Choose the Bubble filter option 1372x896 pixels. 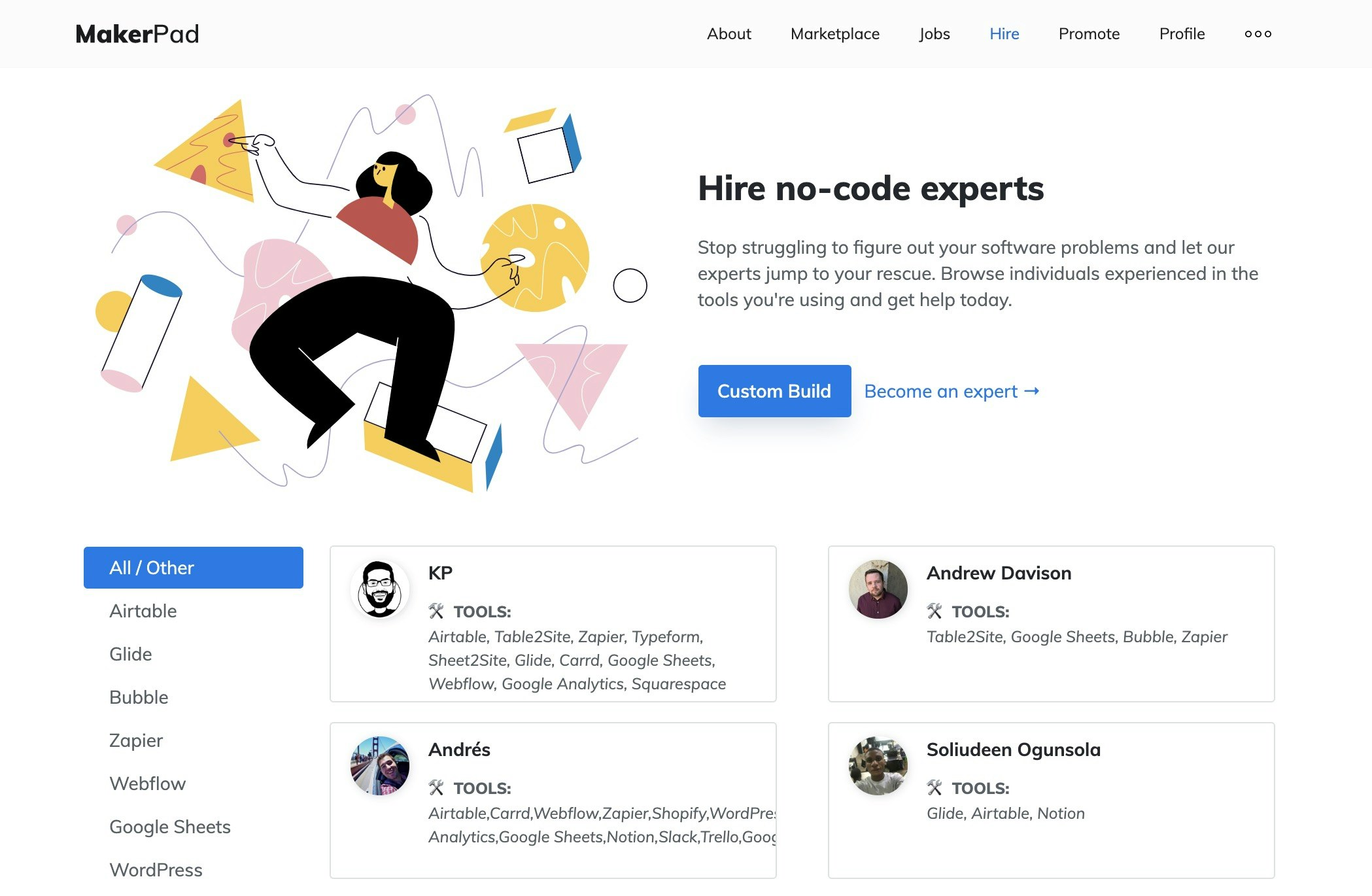138,697
